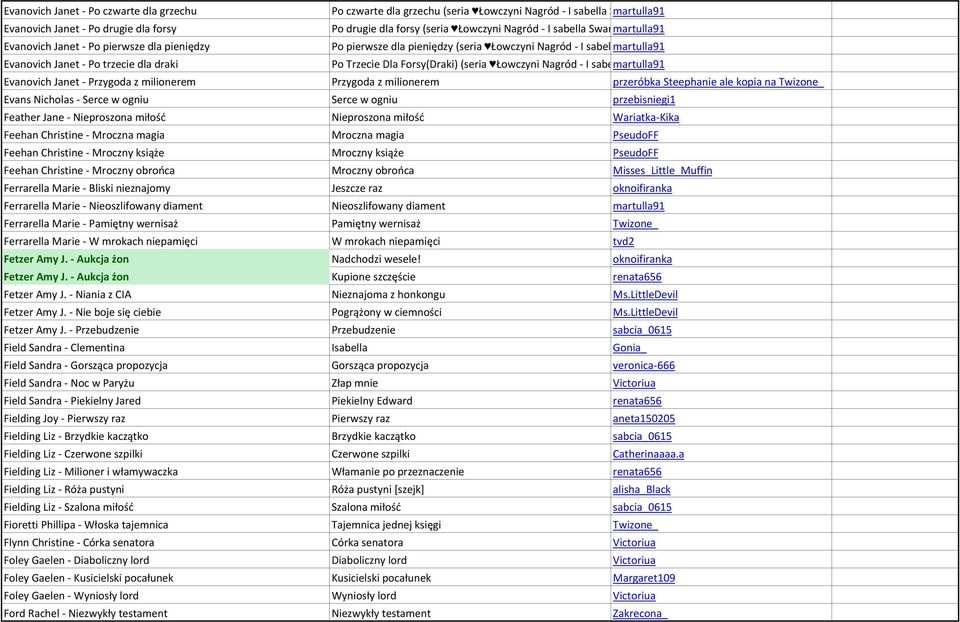Click martulla91 link in Po drugie dla forsy row
Screen dimensions: 960x622
(x=639, y=29)
